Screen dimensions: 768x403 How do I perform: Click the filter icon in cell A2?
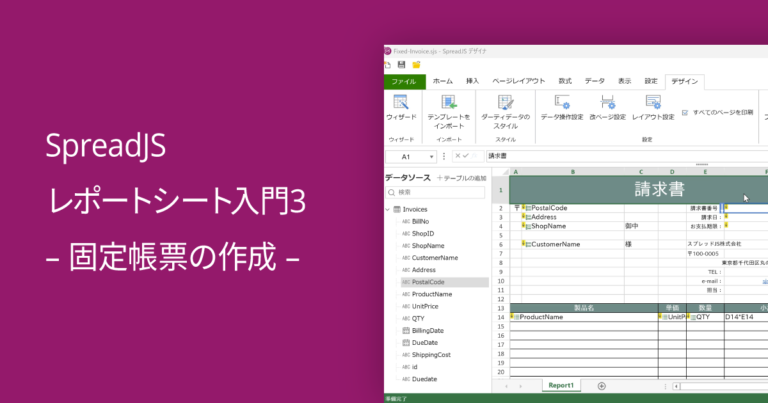516,208
